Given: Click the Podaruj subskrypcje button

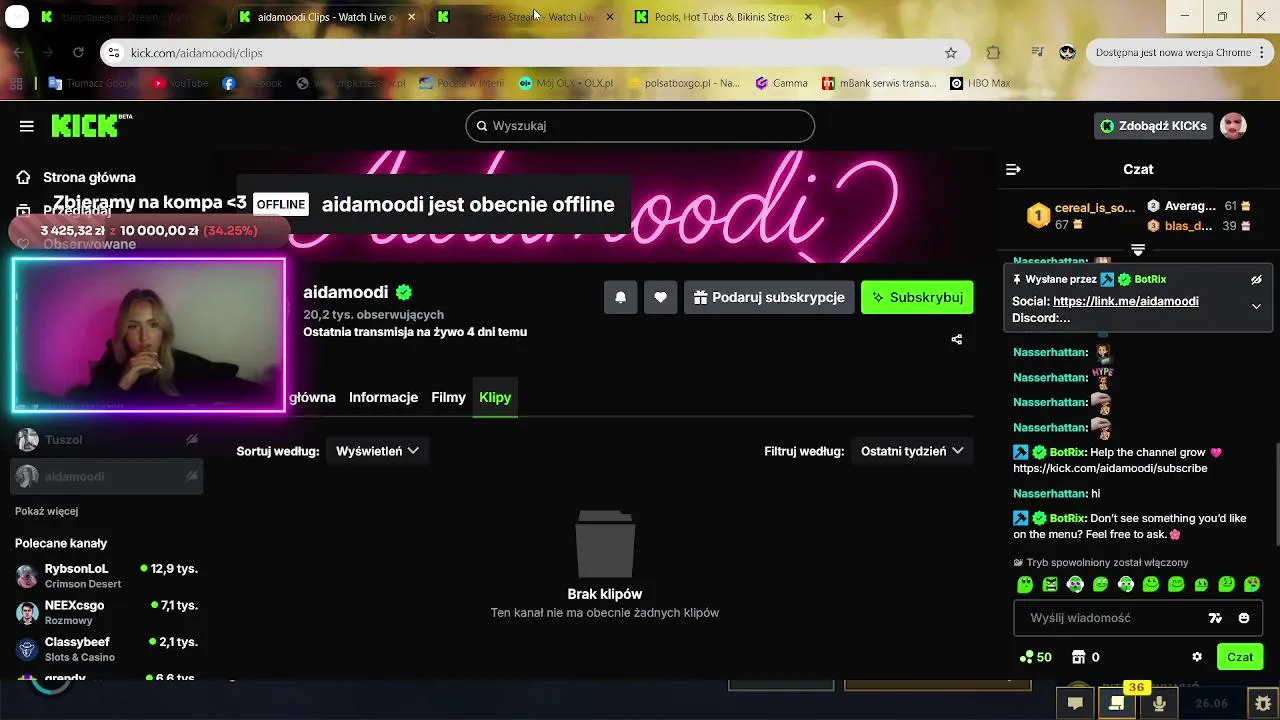Looking at the screenshot, I should (x=769, y=297).
